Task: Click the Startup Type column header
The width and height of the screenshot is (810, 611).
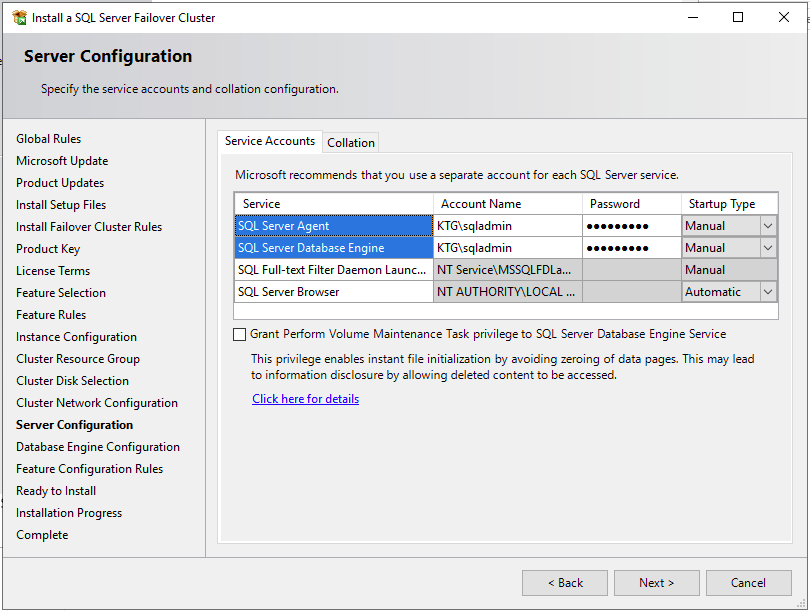Action: click(x=729, y=204)
